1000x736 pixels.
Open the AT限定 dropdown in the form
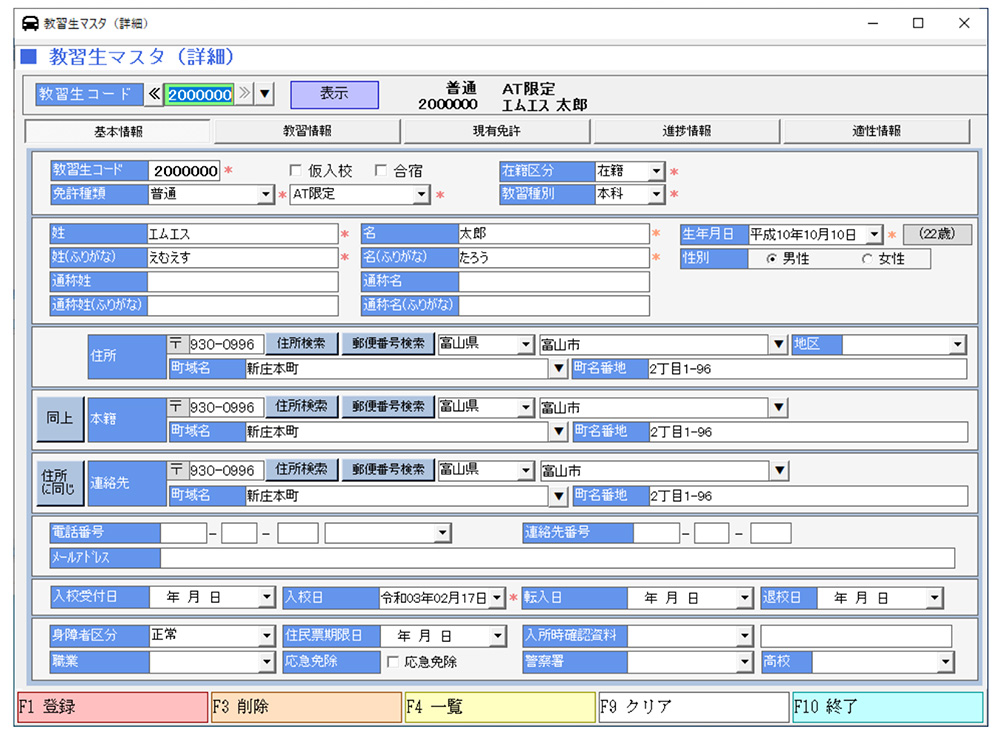422,194
